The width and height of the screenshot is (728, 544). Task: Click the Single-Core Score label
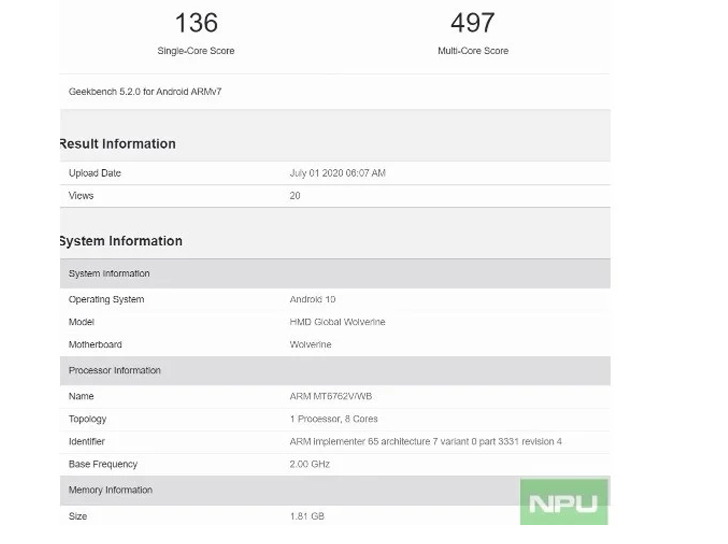pyautogui.click(x=196, y=51)
